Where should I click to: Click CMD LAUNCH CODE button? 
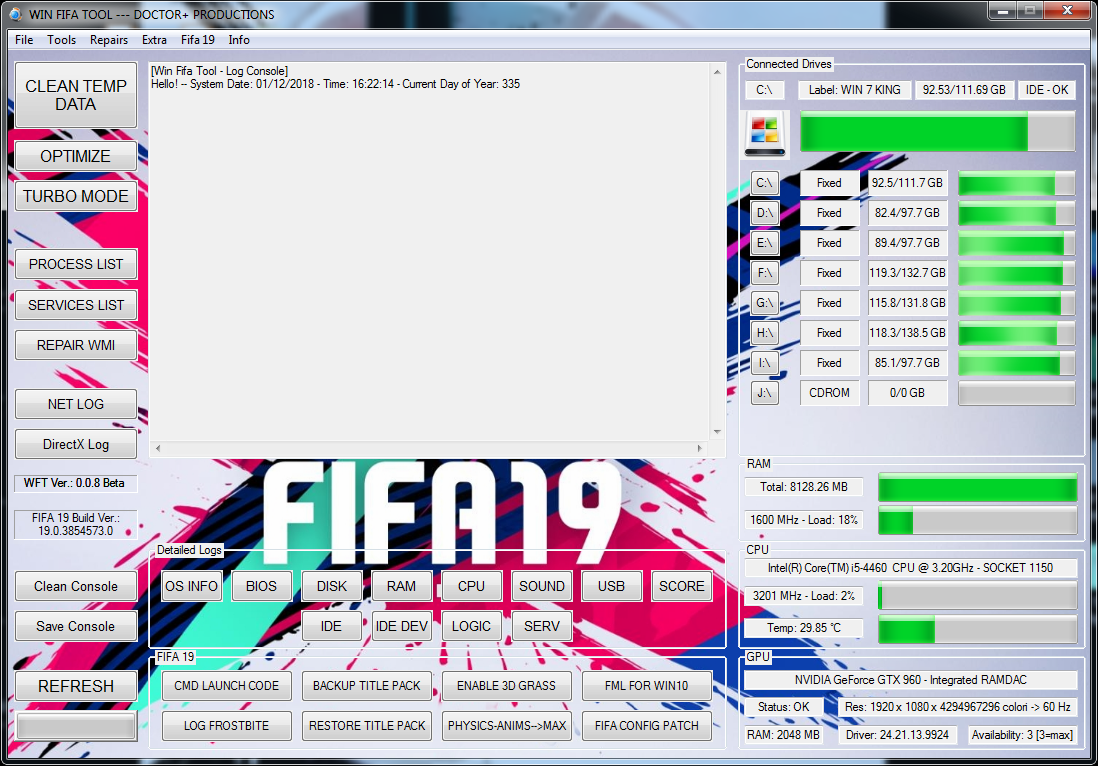click(226, 685)
